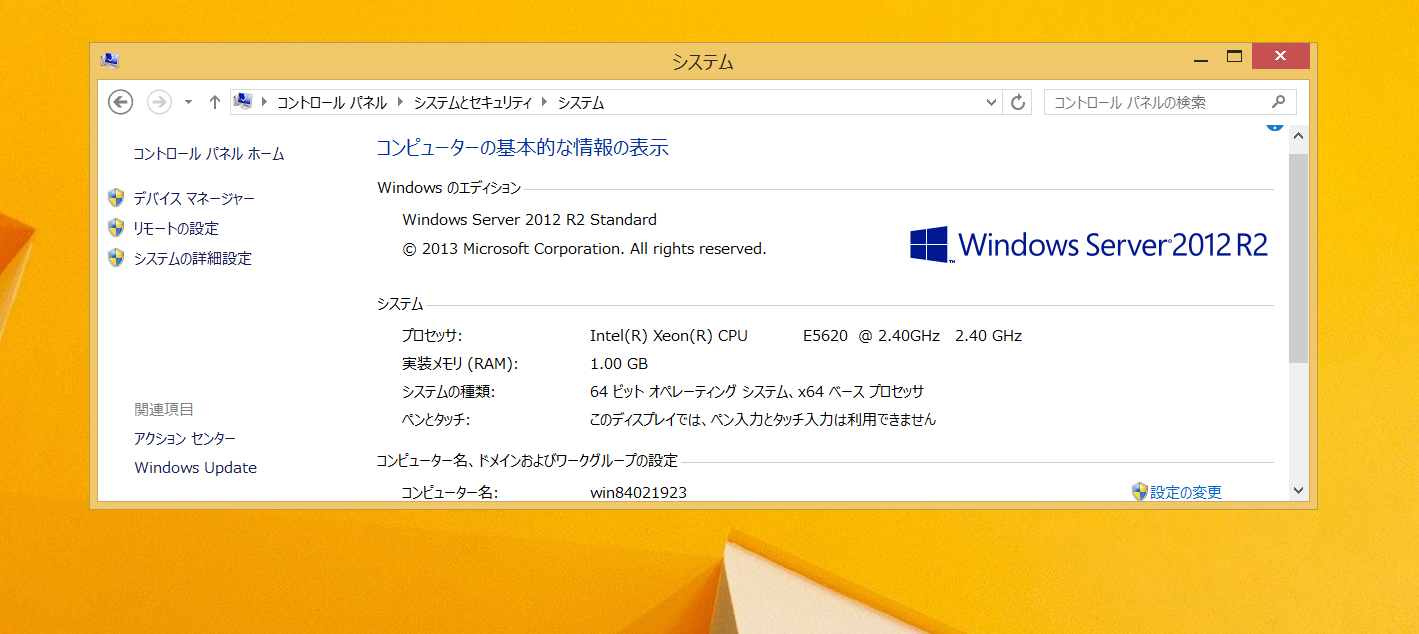
Task: Expand the chevron before コントロール パネル breadcrumb
Action: (x=265, y=102)
